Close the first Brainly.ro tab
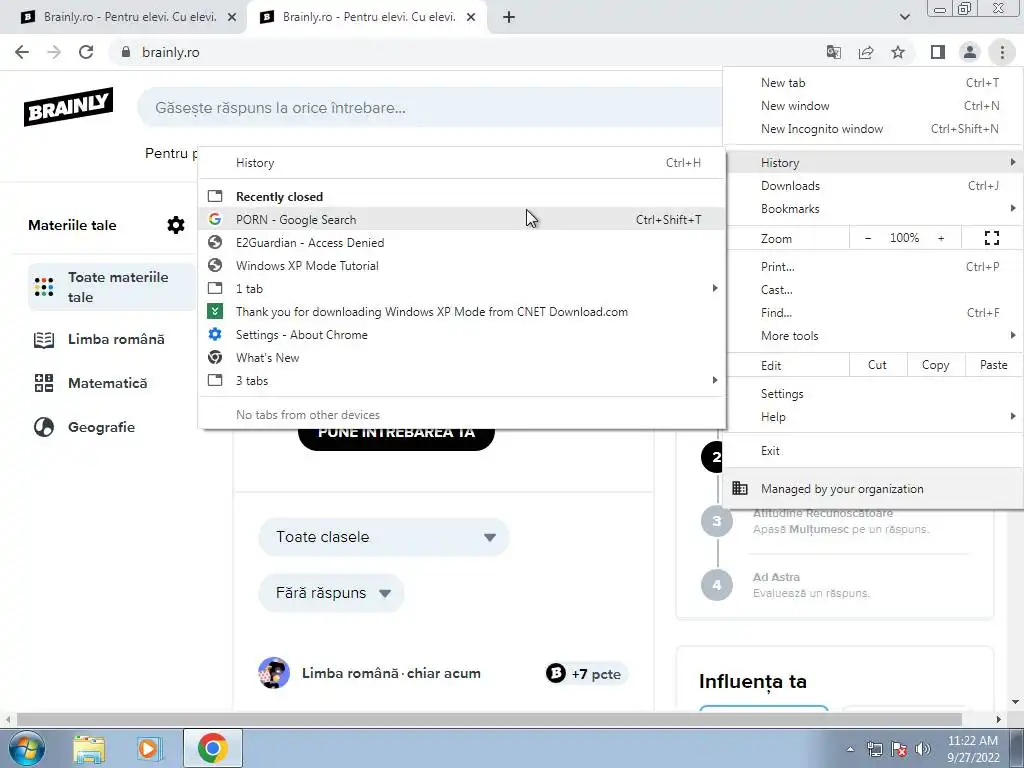 (x=232, y=18)
